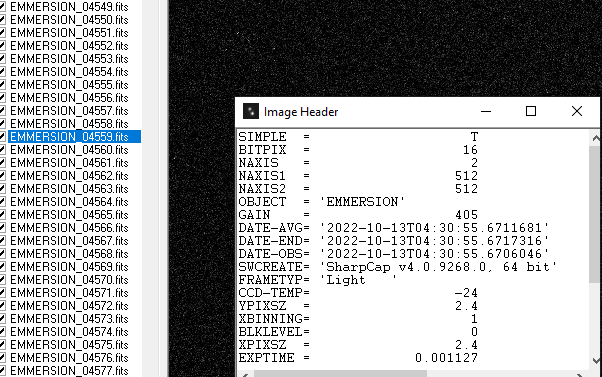Screen dimensions: 602x377
Task: Click the horizontal scrollbar thumb in header
Action: tap(340, 374)
